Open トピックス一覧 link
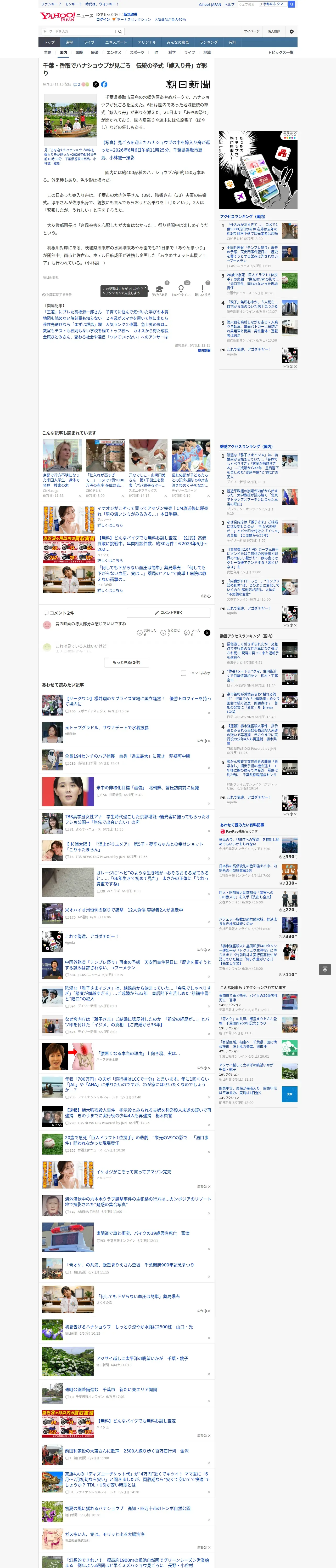336x1568 pixels. coord(281,52)
